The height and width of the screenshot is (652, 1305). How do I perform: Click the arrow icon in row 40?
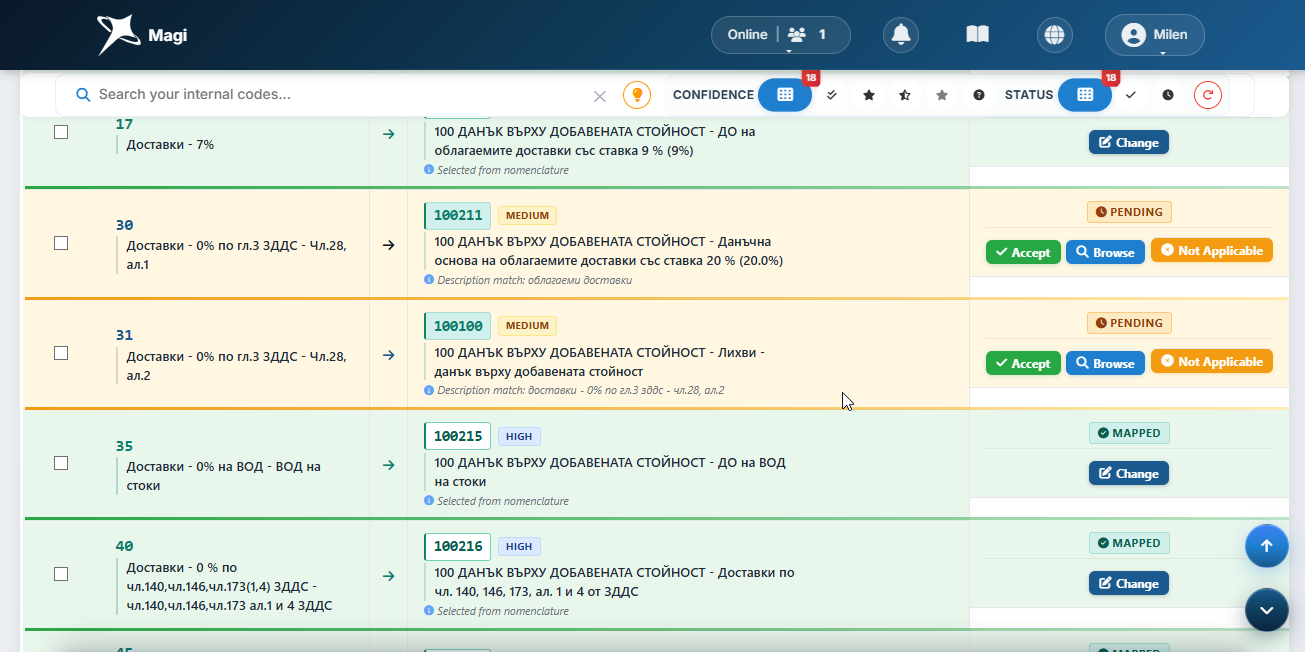389,576
